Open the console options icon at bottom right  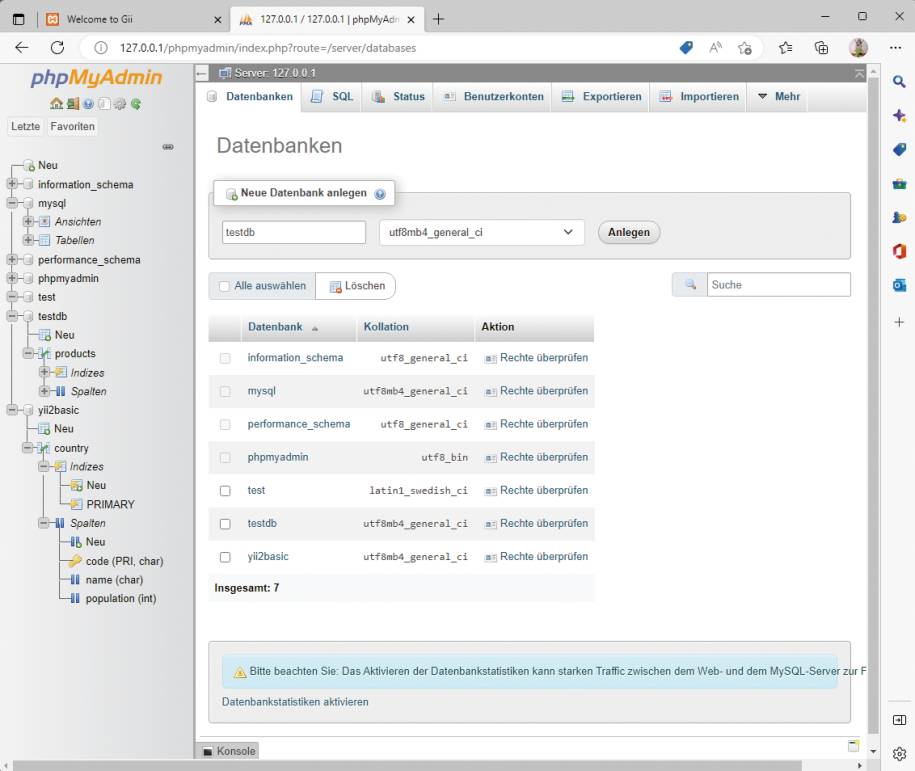click(853, 745)
